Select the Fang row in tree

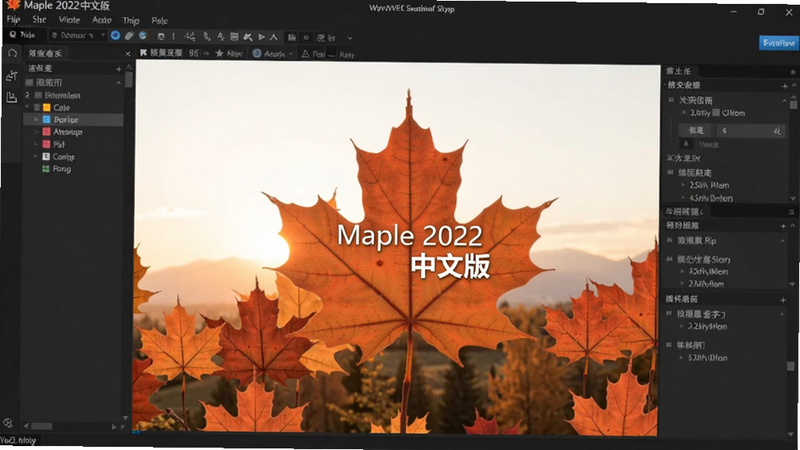tap(73, 169)
